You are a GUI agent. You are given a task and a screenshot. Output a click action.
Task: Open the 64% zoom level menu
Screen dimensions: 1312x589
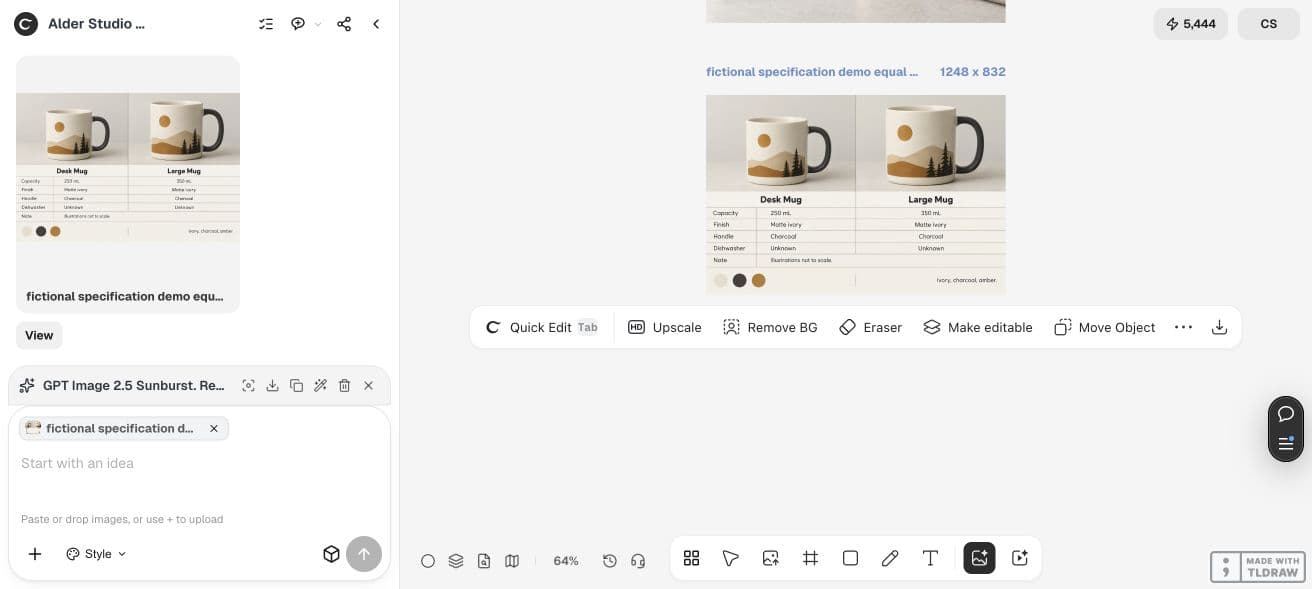pos(566,561)
